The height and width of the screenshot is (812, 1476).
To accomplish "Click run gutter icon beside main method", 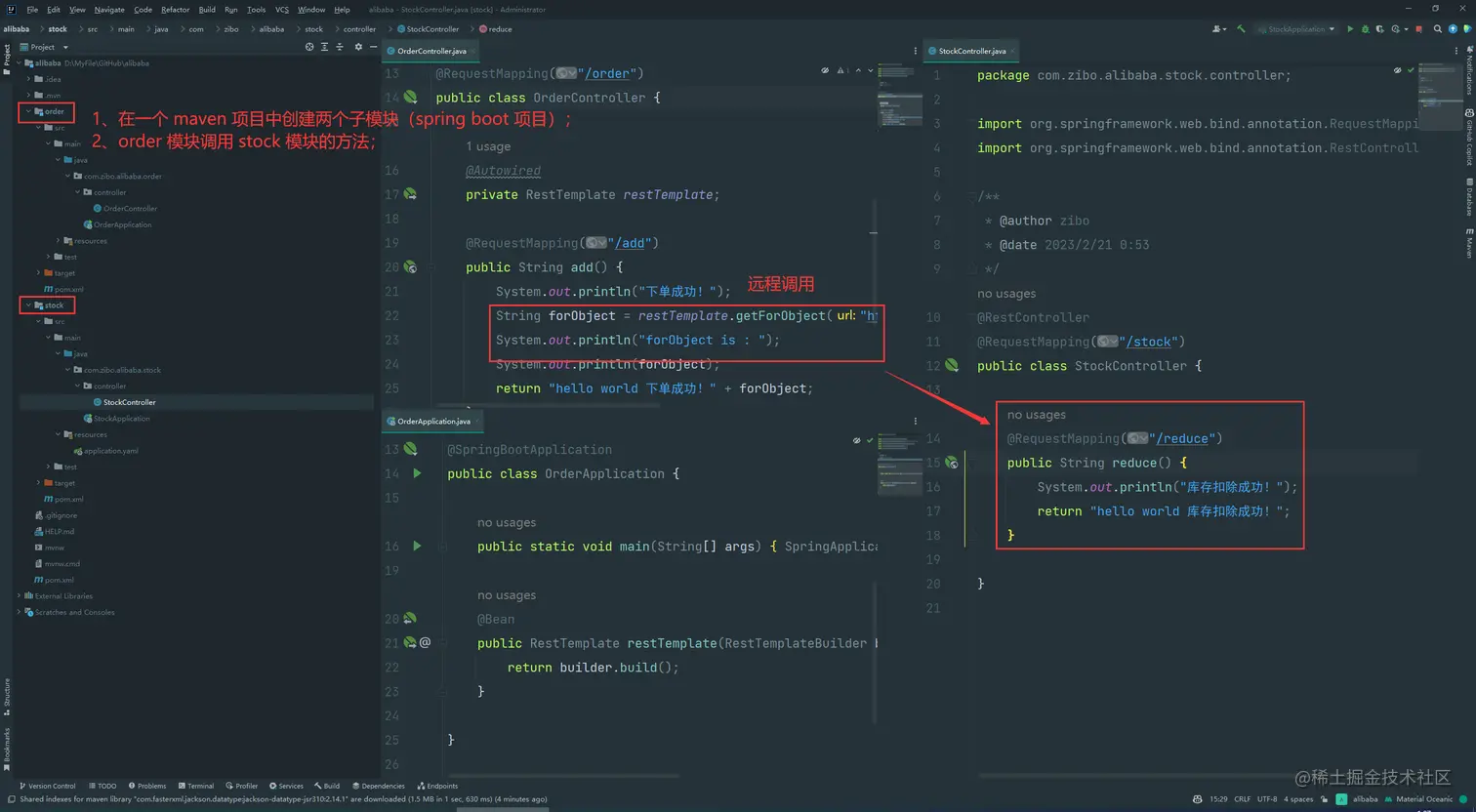I will click(x=417, y=546).
